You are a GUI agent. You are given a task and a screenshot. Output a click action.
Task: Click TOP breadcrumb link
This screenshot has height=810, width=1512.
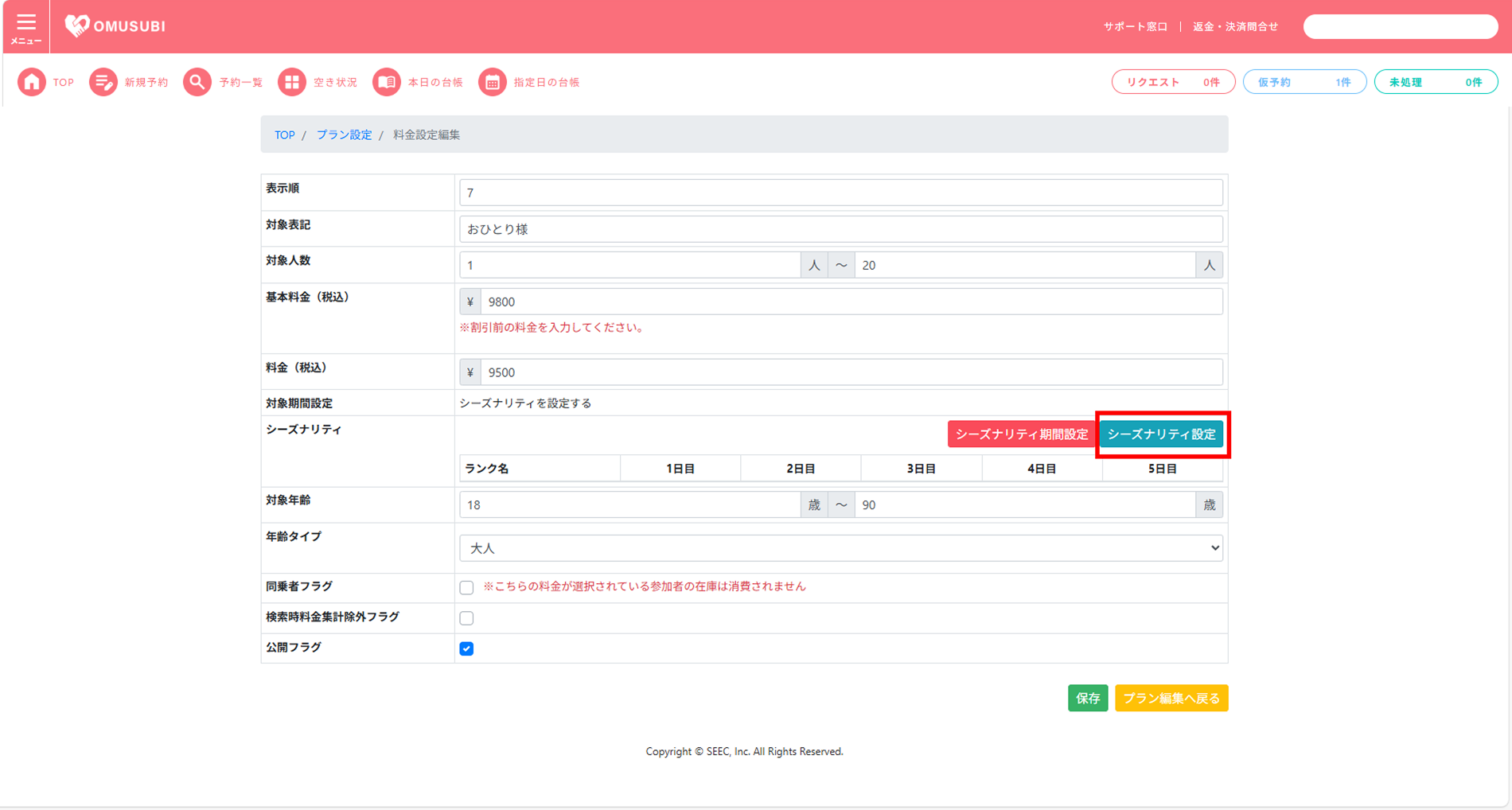pos(285,135)
